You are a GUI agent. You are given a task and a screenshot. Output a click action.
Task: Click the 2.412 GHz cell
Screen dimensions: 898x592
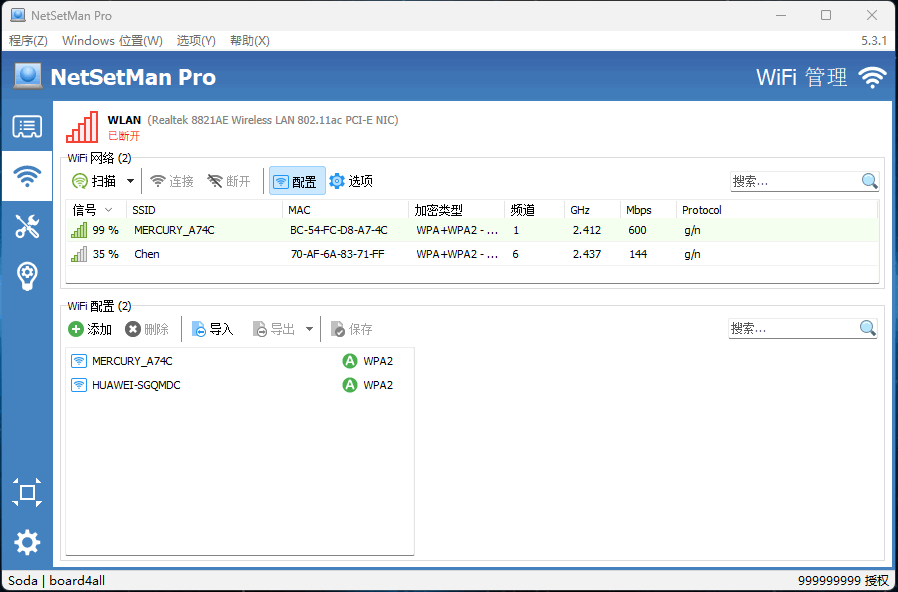click(586, 230)
